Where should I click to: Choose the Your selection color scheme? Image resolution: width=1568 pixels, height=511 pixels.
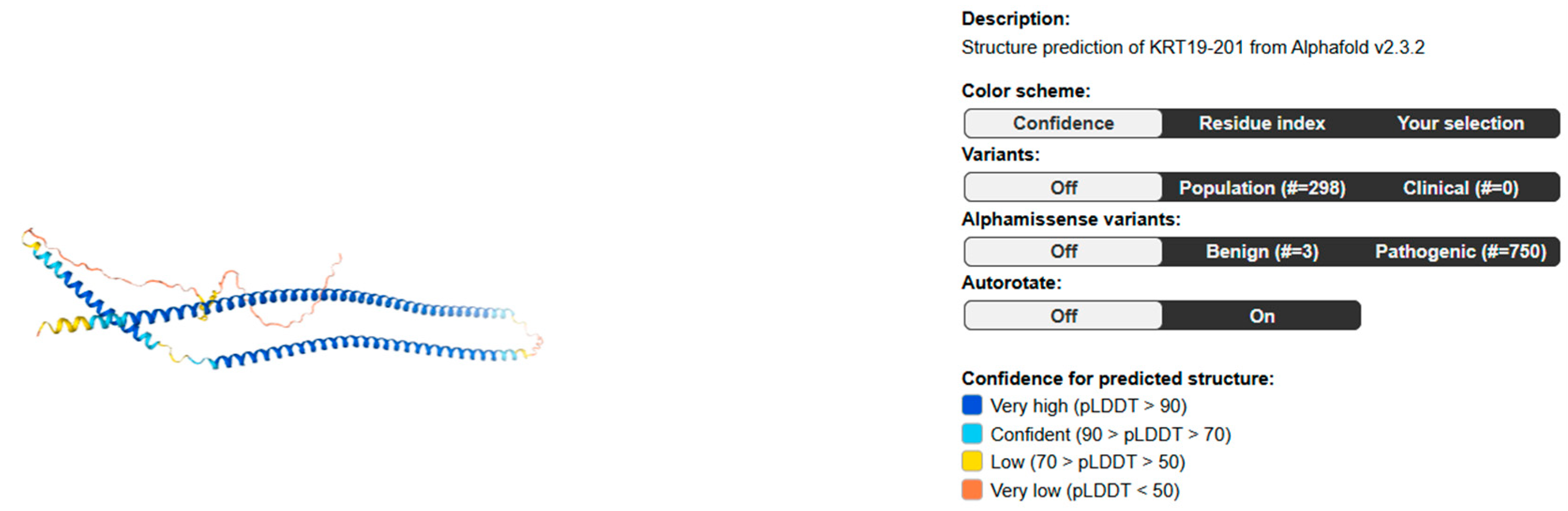[1460, 124]
